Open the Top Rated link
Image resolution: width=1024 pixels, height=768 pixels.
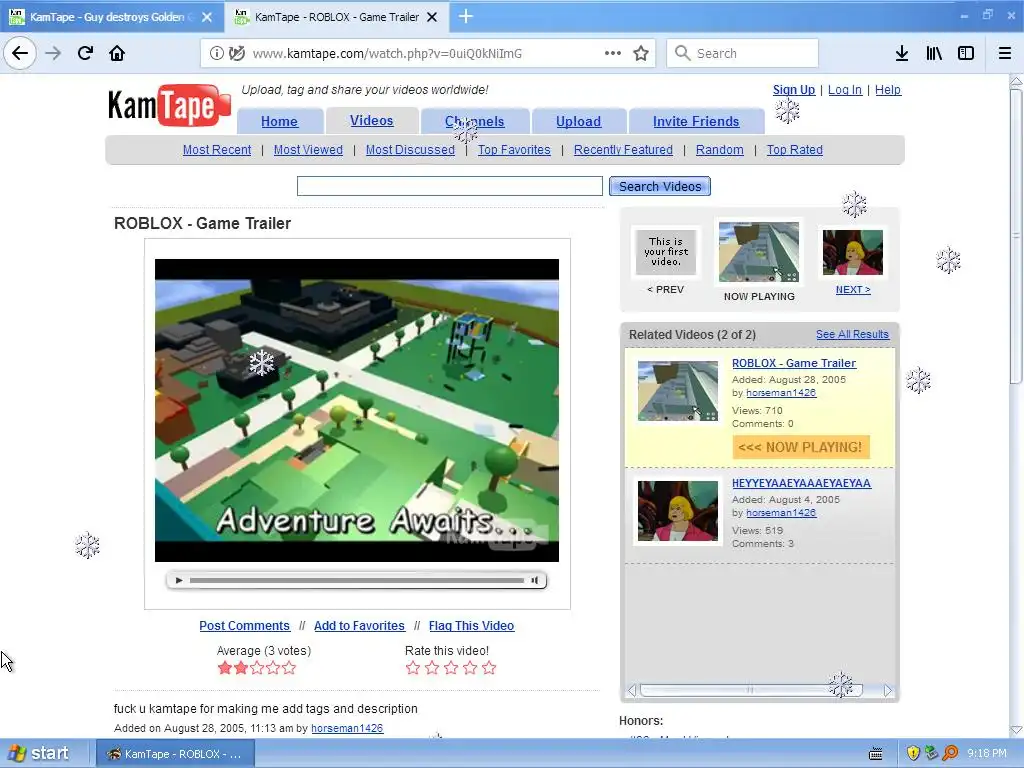795,150
